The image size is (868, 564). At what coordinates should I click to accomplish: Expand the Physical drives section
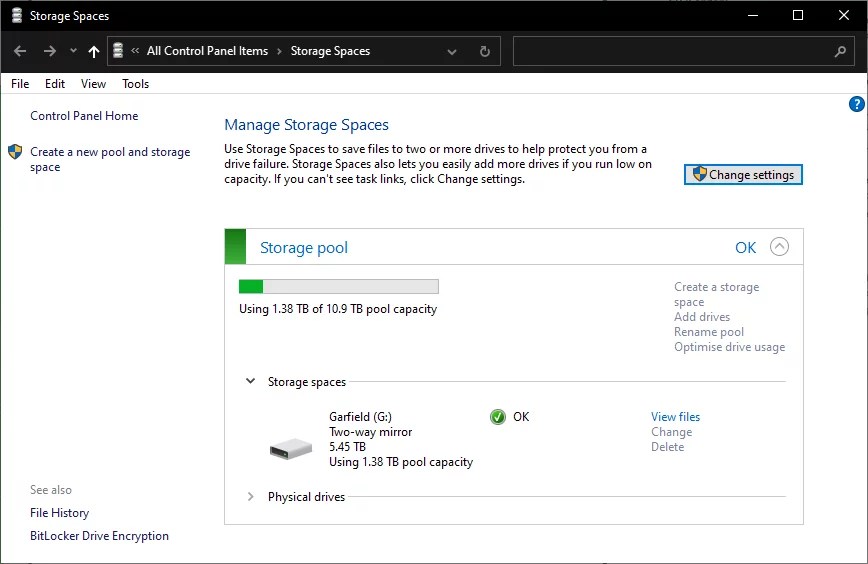click(250, 497)
